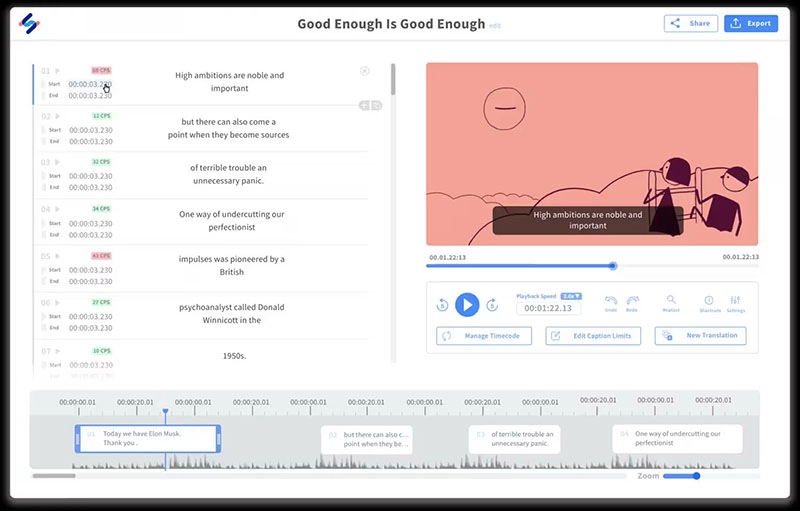Open the Playback Speed dropdown

click(572, 296)
